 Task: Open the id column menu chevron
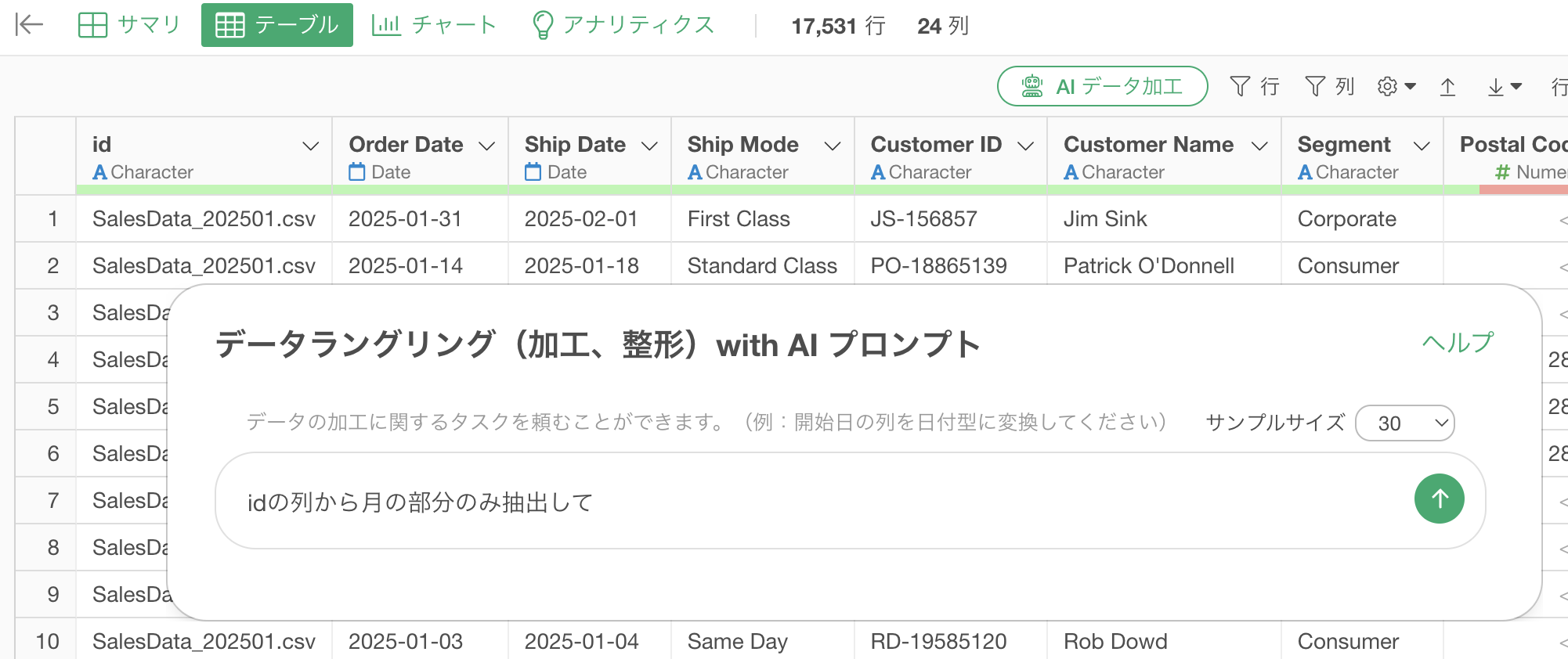point(310,146)
